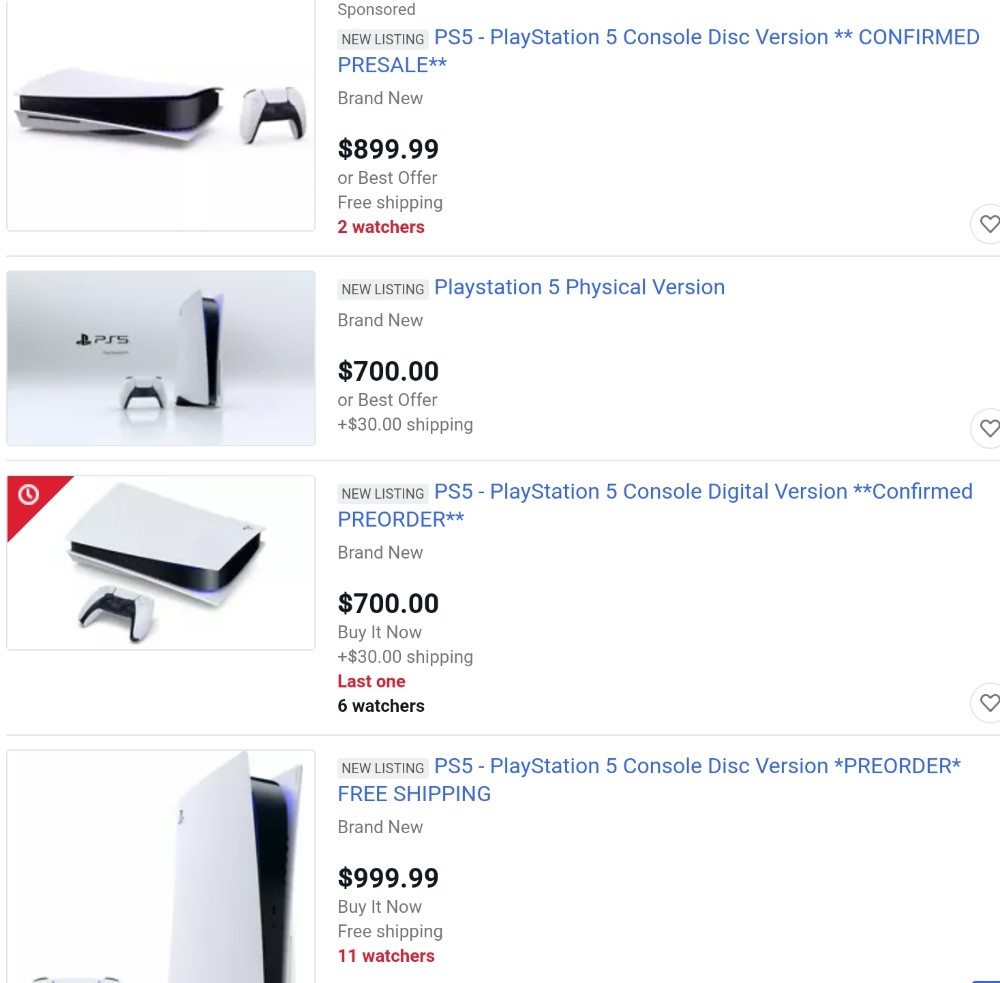Click the red Last one label
This screenshot has height=983, width=1000.
point(371,681)
